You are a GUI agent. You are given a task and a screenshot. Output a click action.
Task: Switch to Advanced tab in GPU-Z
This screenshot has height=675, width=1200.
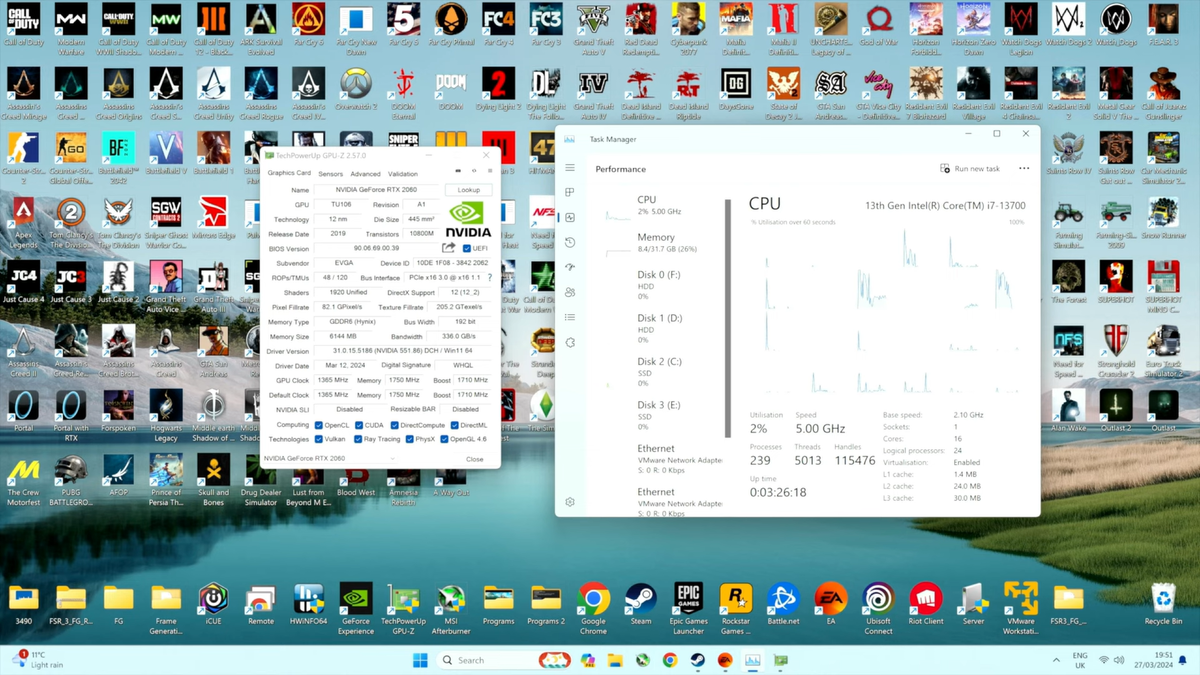pos(365,174)
